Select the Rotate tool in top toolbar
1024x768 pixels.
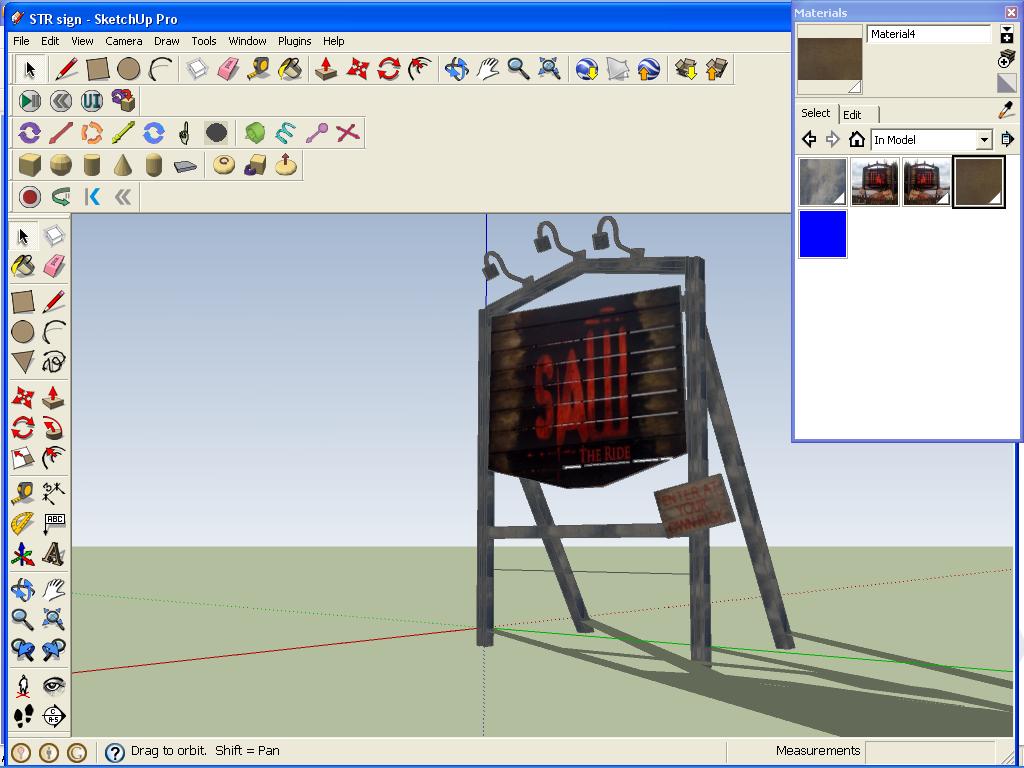coord(389,69)
